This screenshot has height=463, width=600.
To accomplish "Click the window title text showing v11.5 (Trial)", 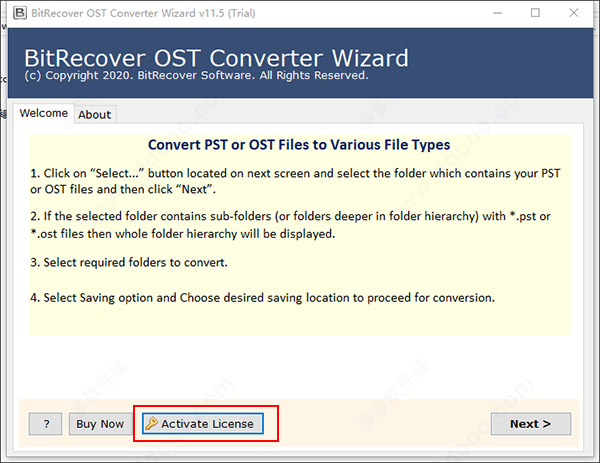I will click(143, 13).
